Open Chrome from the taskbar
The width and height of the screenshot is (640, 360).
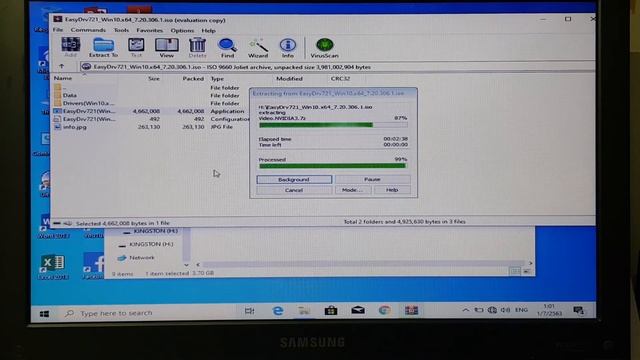click(384, 311)
